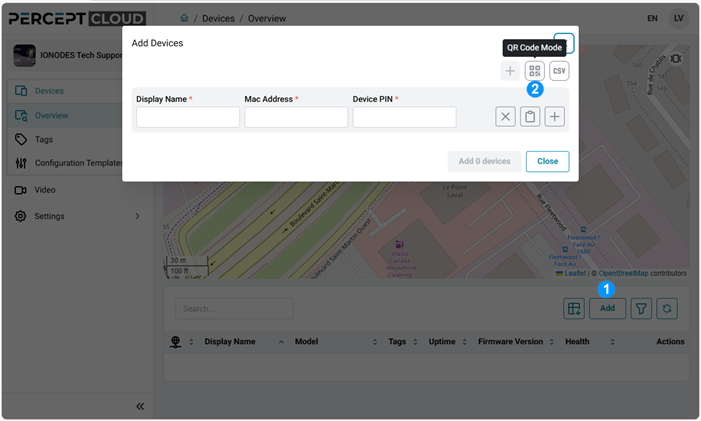Click the CSV import icon

(x=559, y=71)
